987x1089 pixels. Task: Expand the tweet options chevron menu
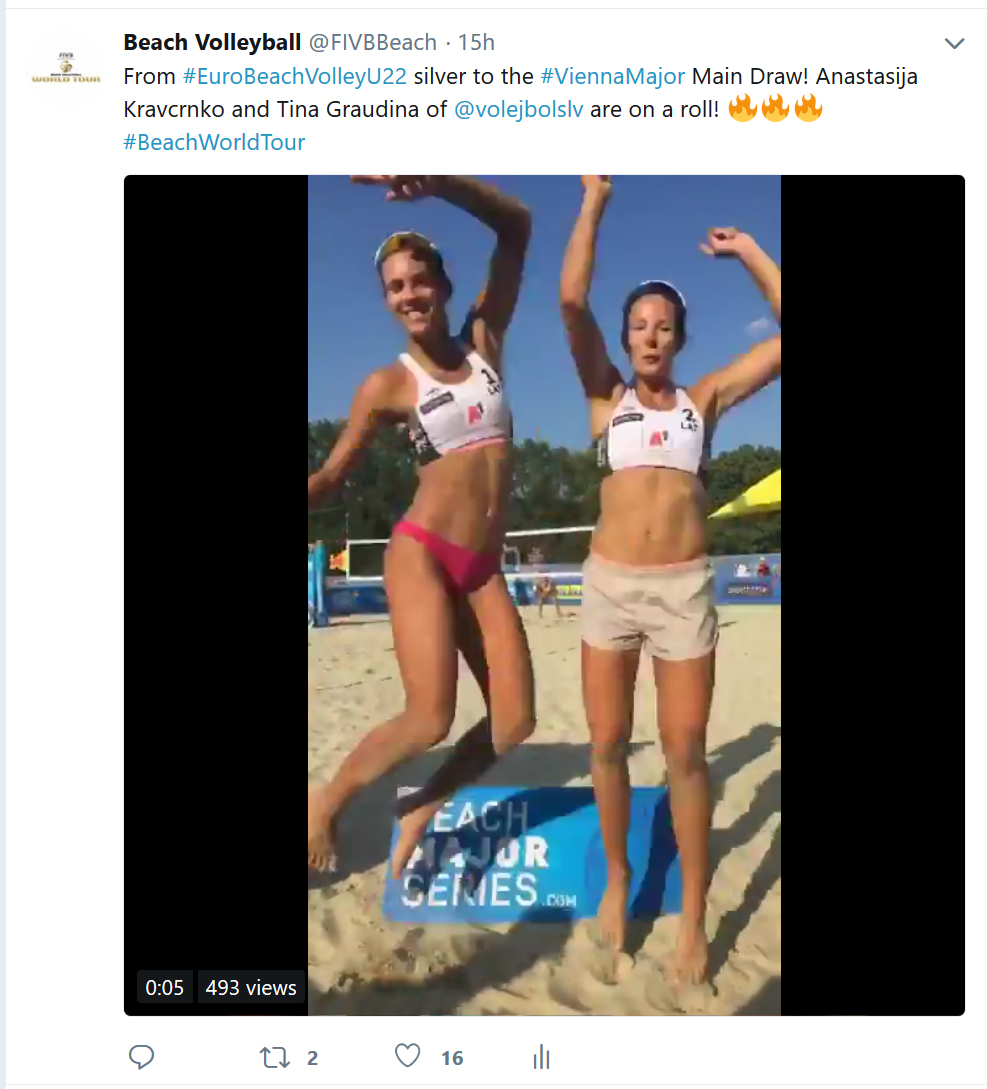[x=955, y=44]
